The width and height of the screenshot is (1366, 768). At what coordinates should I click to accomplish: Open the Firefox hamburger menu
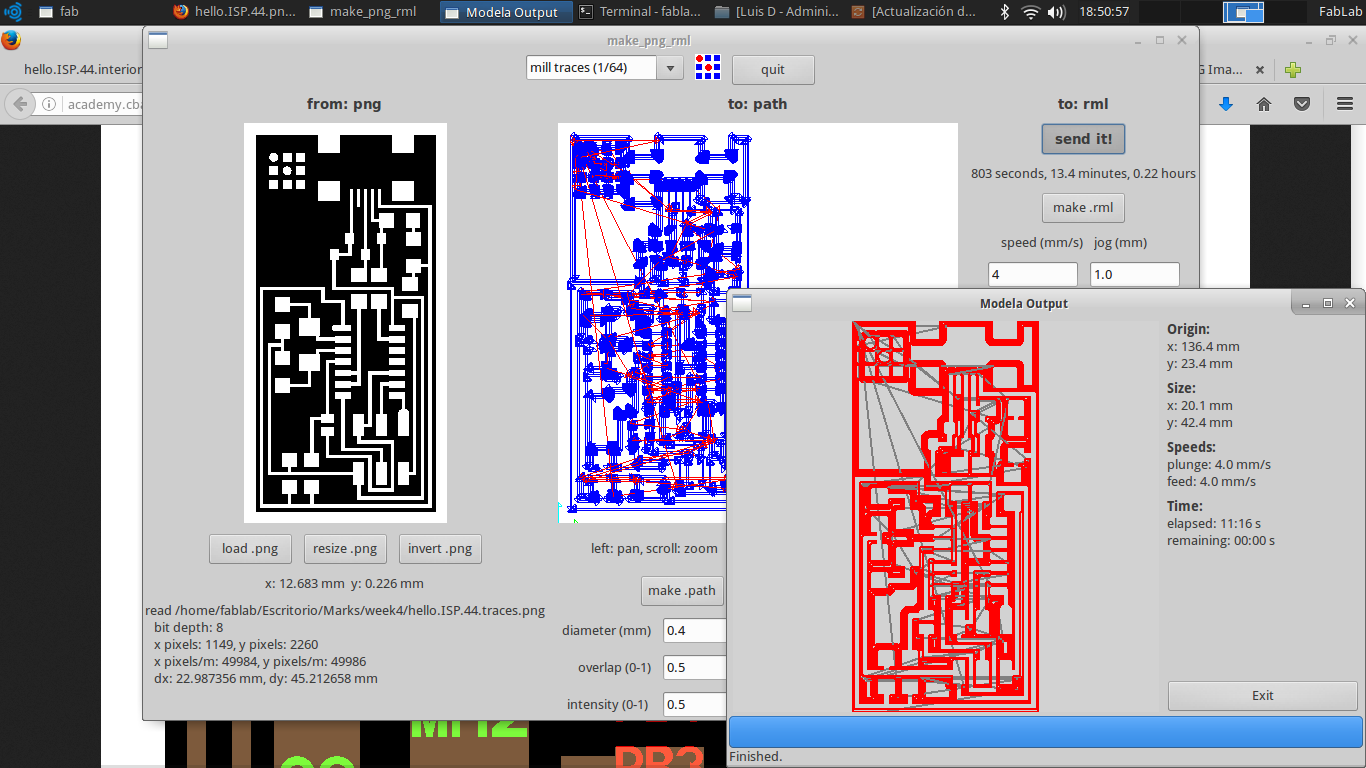click(1345, 104)
